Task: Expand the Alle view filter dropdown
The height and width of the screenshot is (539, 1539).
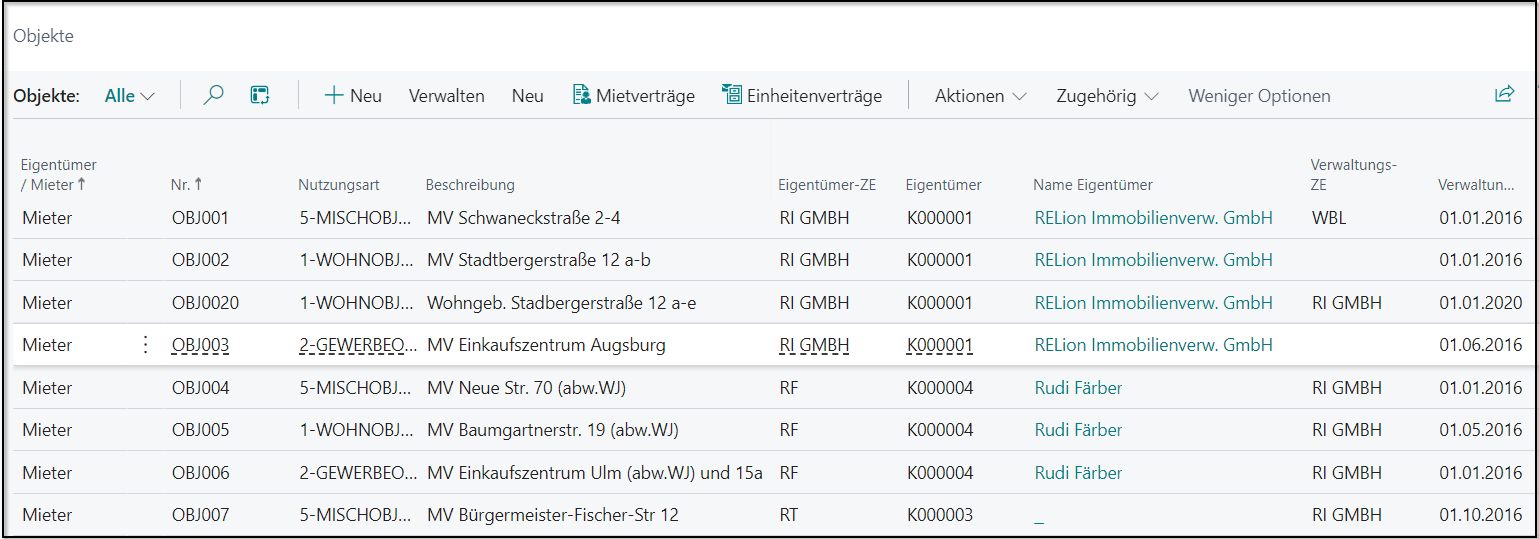Action: coord(130,96)
